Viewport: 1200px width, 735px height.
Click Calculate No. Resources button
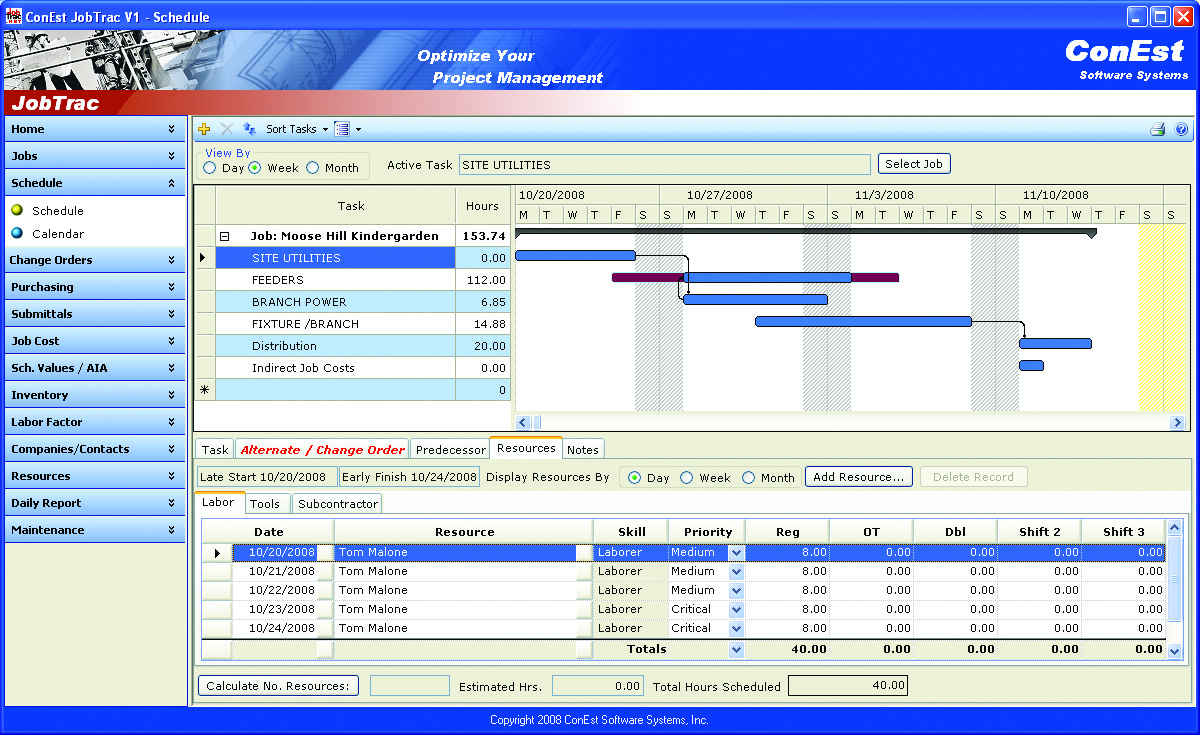point(280,686)
